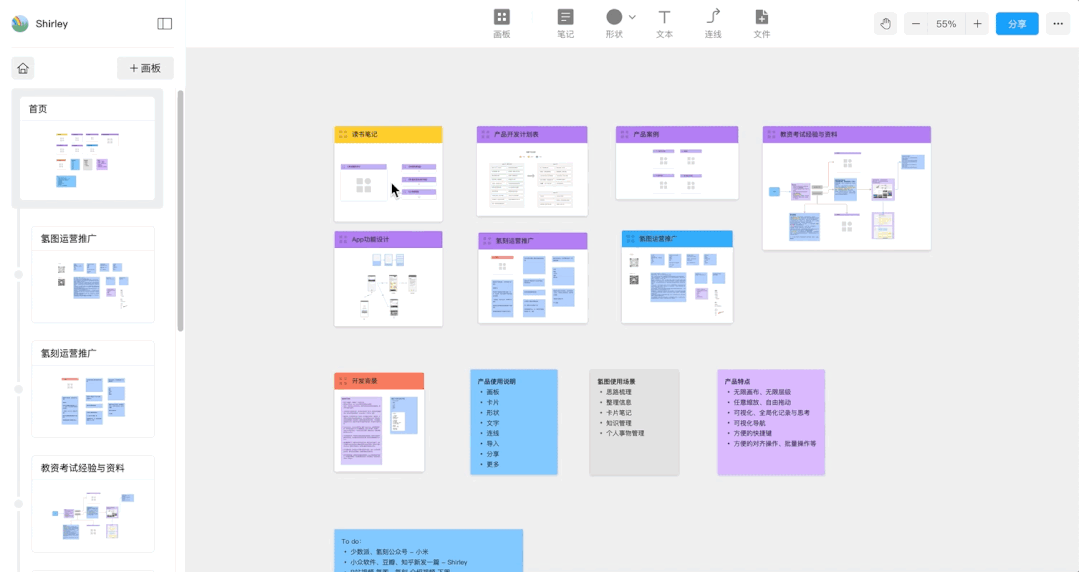Open the more options ellipsis menu

1058,24
